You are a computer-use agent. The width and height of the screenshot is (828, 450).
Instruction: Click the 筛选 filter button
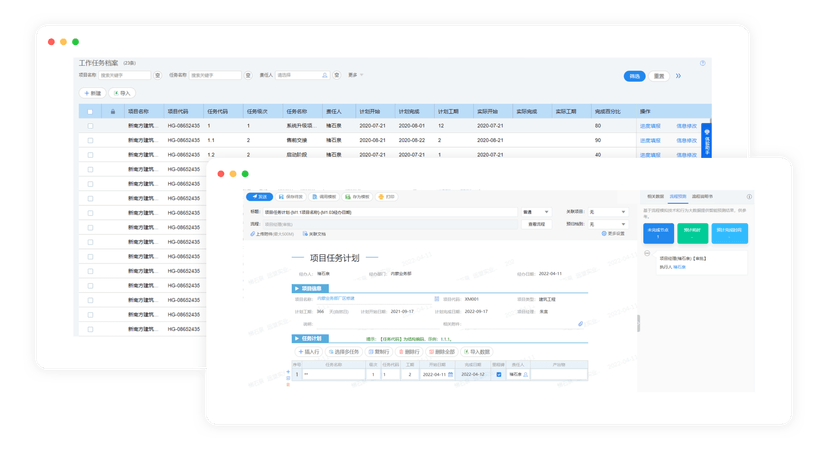[x=634, y=76]
